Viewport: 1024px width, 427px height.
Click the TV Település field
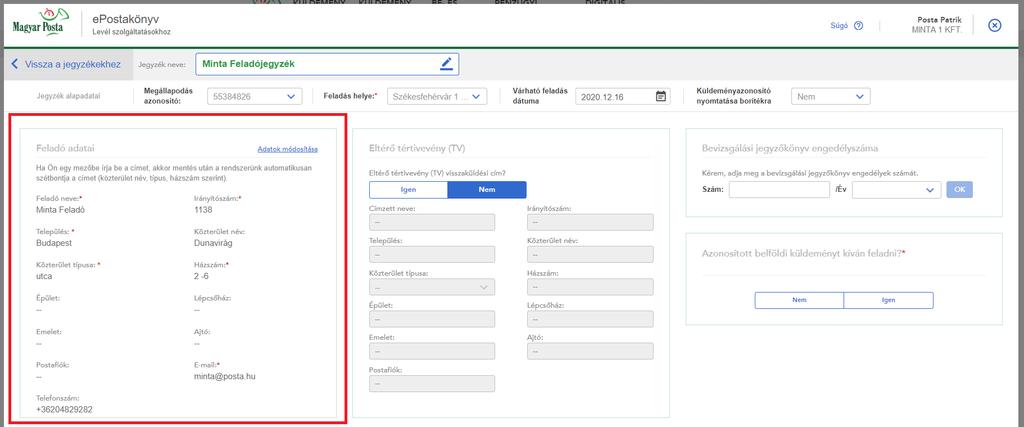432,254
